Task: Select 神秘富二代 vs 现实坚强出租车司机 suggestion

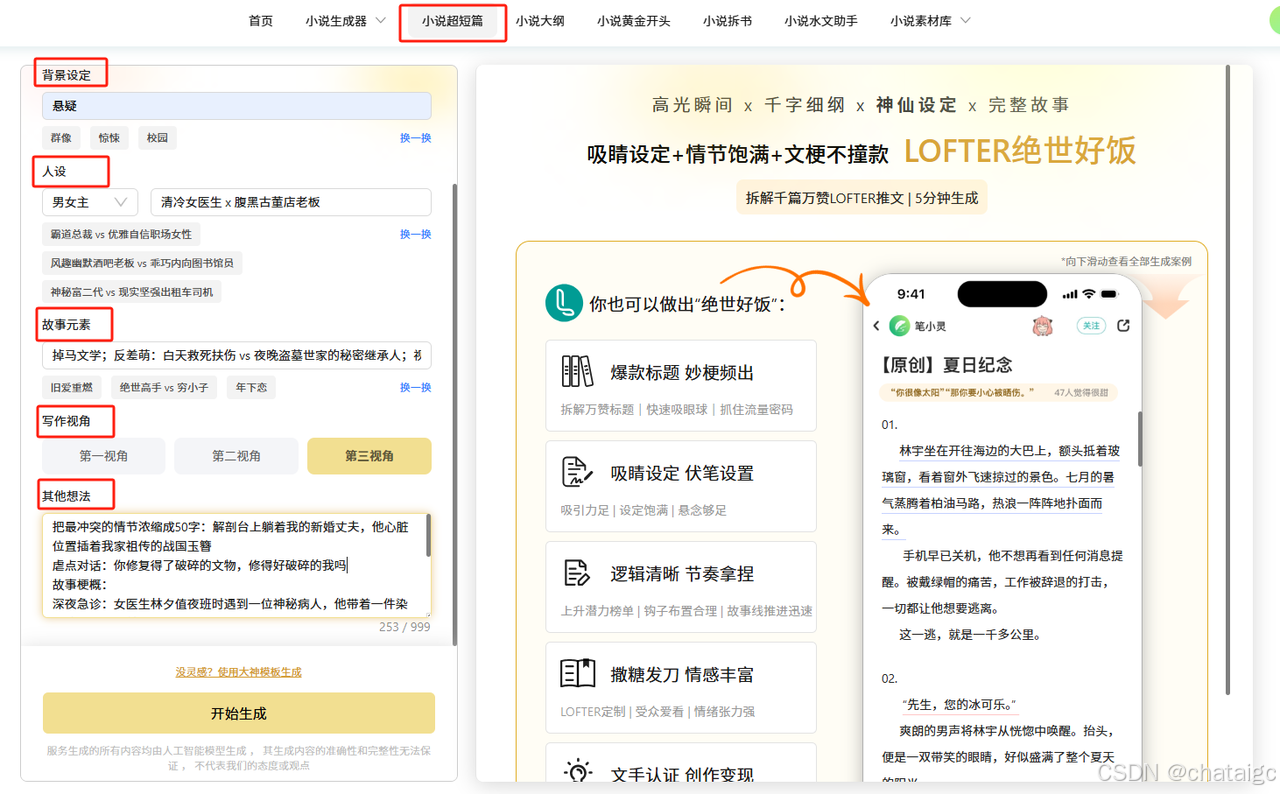Action: [x=132, y=292]
